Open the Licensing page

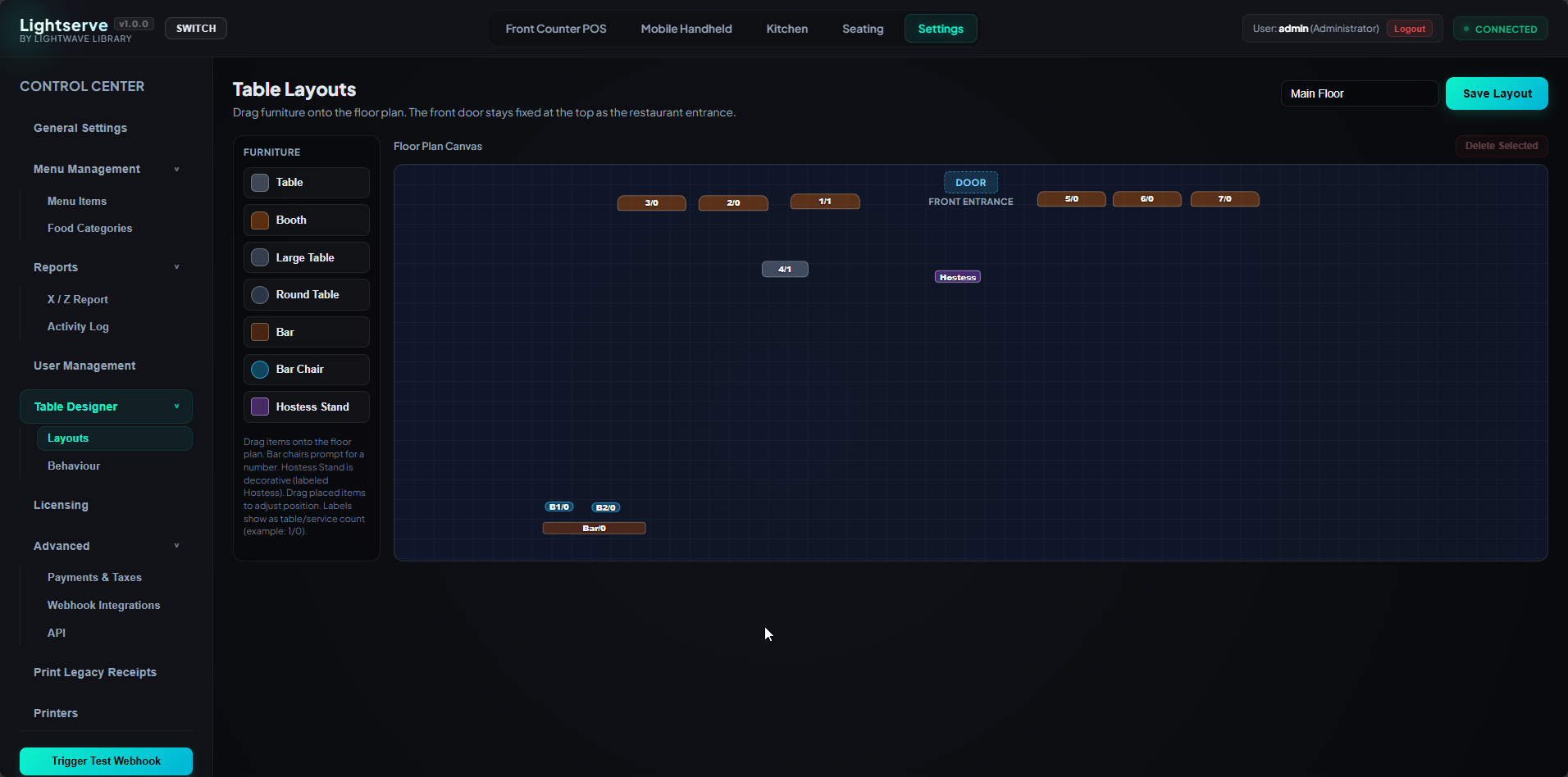point(61,505)
